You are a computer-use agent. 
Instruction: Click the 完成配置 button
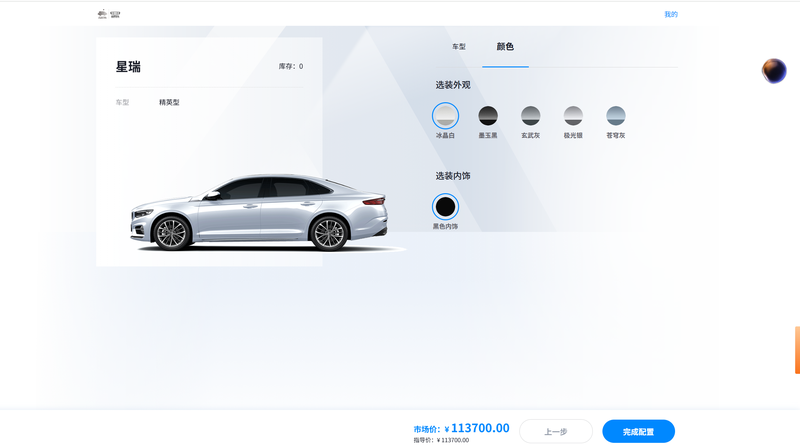[x=638, y=432]
